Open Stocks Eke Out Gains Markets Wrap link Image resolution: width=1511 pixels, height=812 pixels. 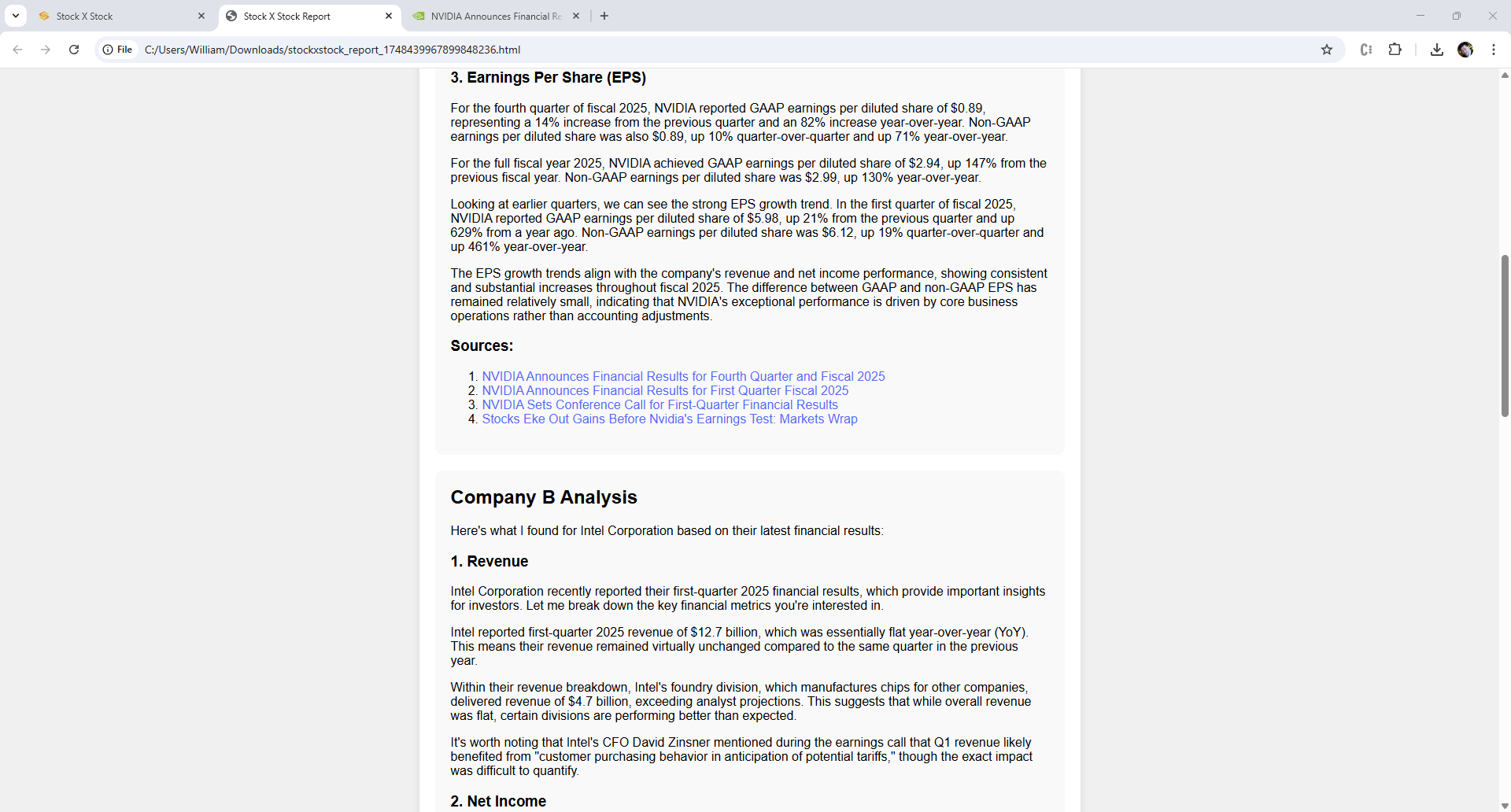(x=670, y=419)
